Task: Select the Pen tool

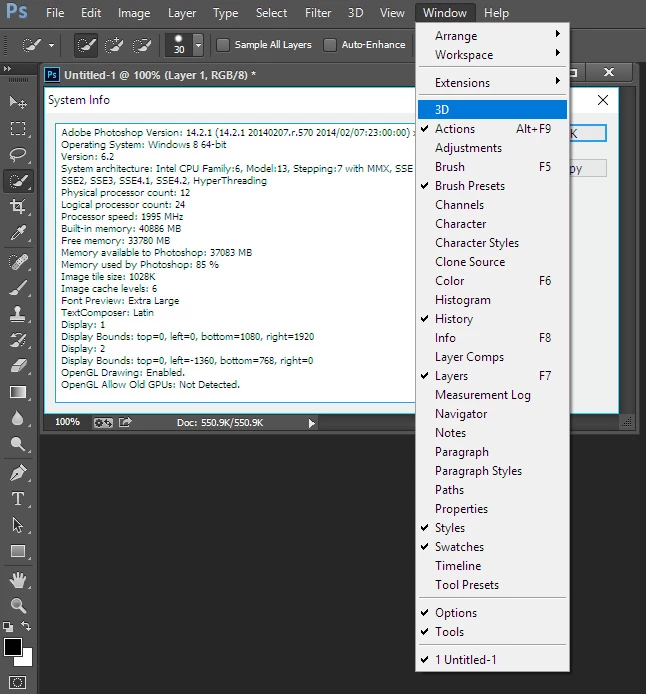Action: point(18,473)
